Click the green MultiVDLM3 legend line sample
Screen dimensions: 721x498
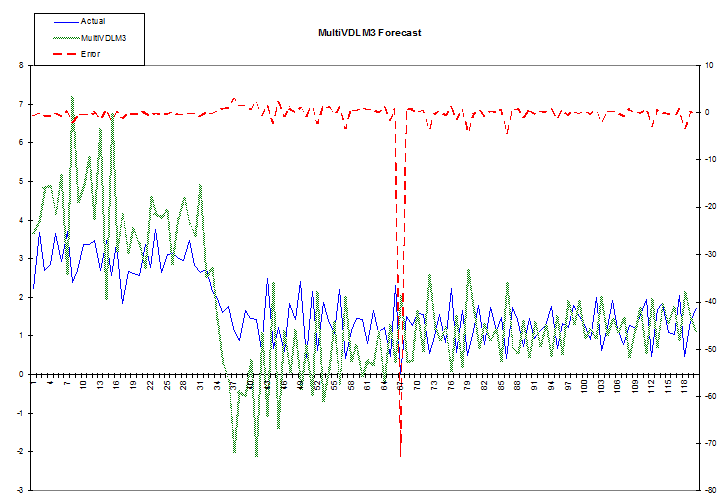click(66, 38)
